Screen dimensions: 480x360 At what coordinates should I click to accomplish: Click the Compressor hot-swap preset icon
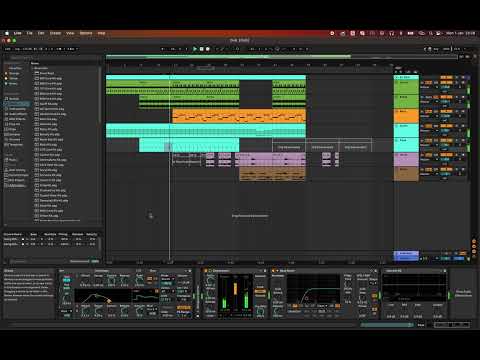260,271
